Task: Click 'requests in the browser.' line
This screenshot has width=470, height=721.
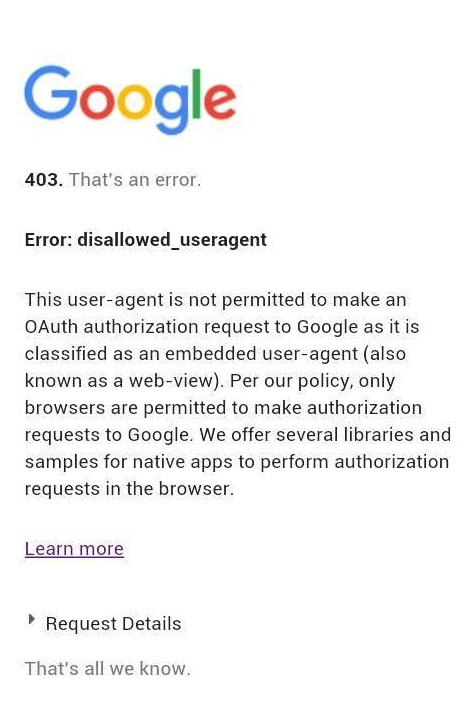Action: [x=130, y=489]
